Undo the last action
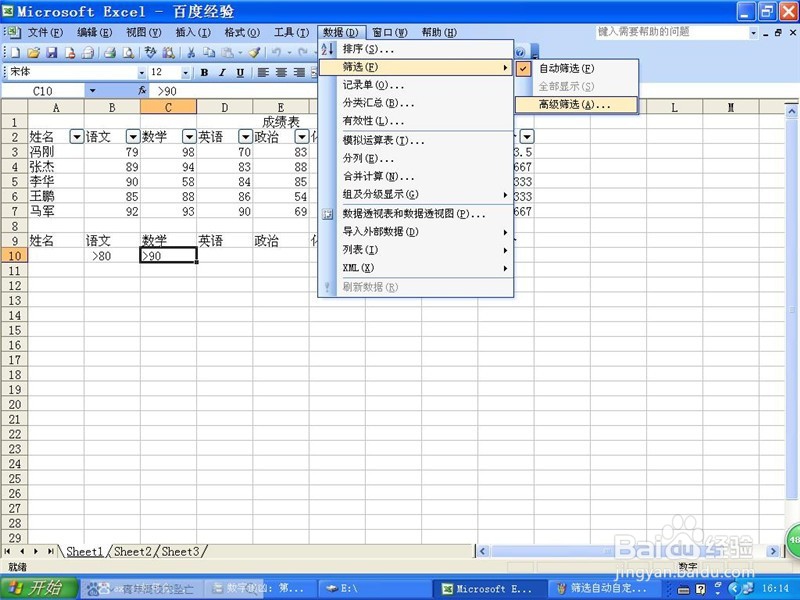The width and height of the screenshot is (800, 600). coord(276,52)
